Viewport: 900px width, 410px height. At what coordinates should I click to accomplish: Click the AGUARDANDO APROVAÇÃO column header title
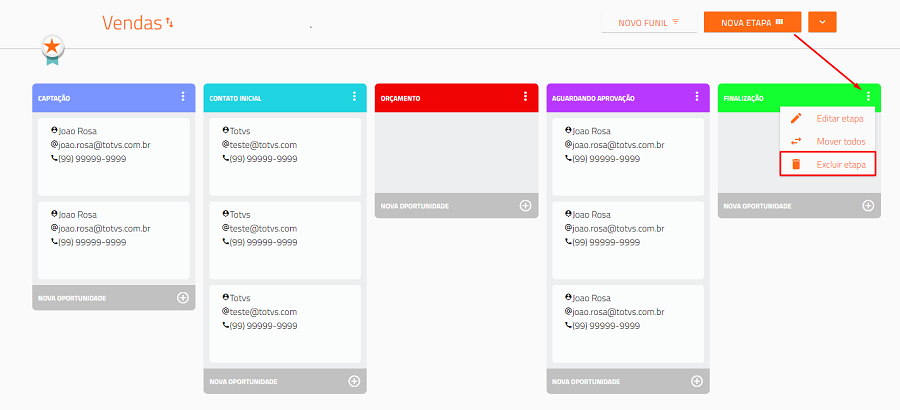pos(593,98)
